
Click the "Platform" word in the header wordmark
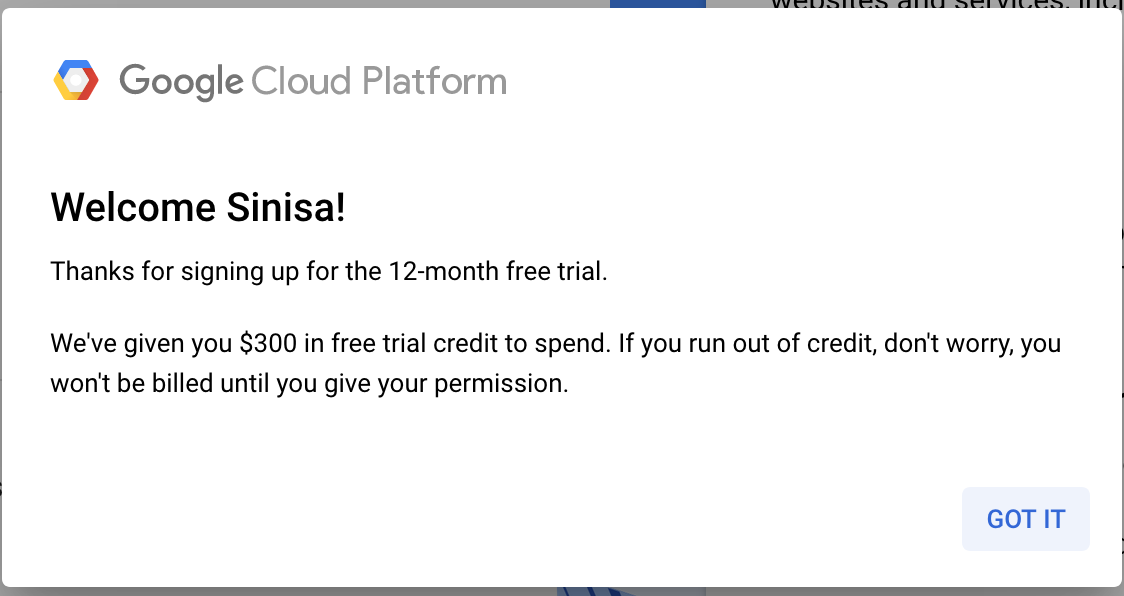pos(434,80)
